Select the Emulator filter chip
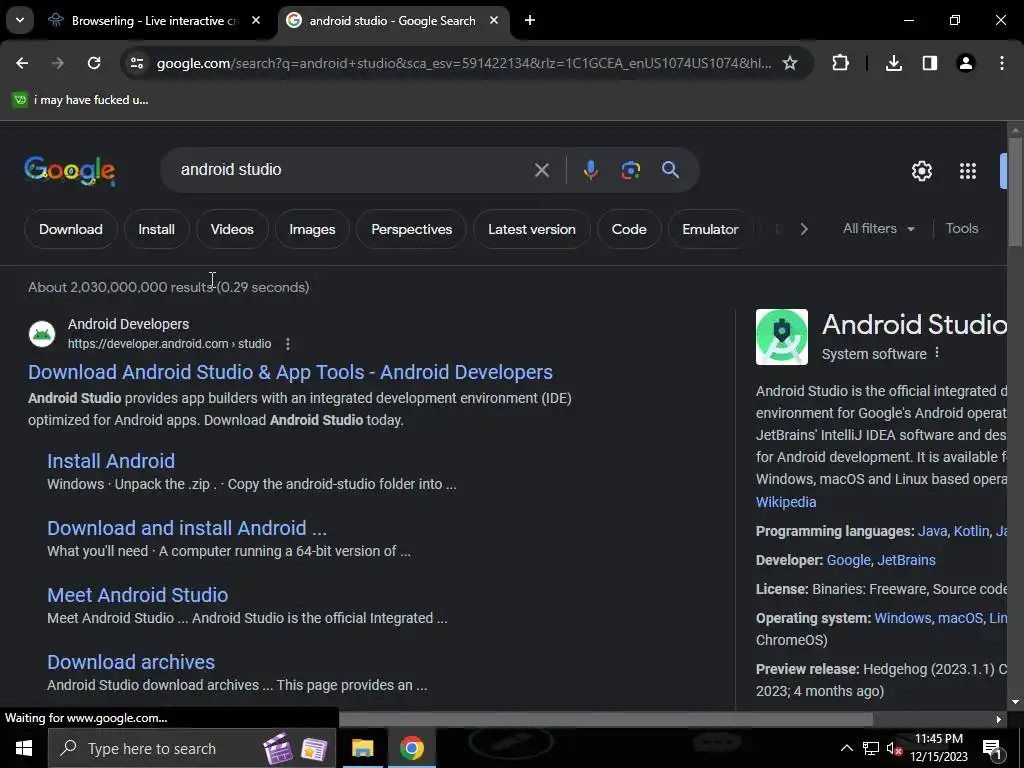 pyautogui.click(x=710, y=229)
